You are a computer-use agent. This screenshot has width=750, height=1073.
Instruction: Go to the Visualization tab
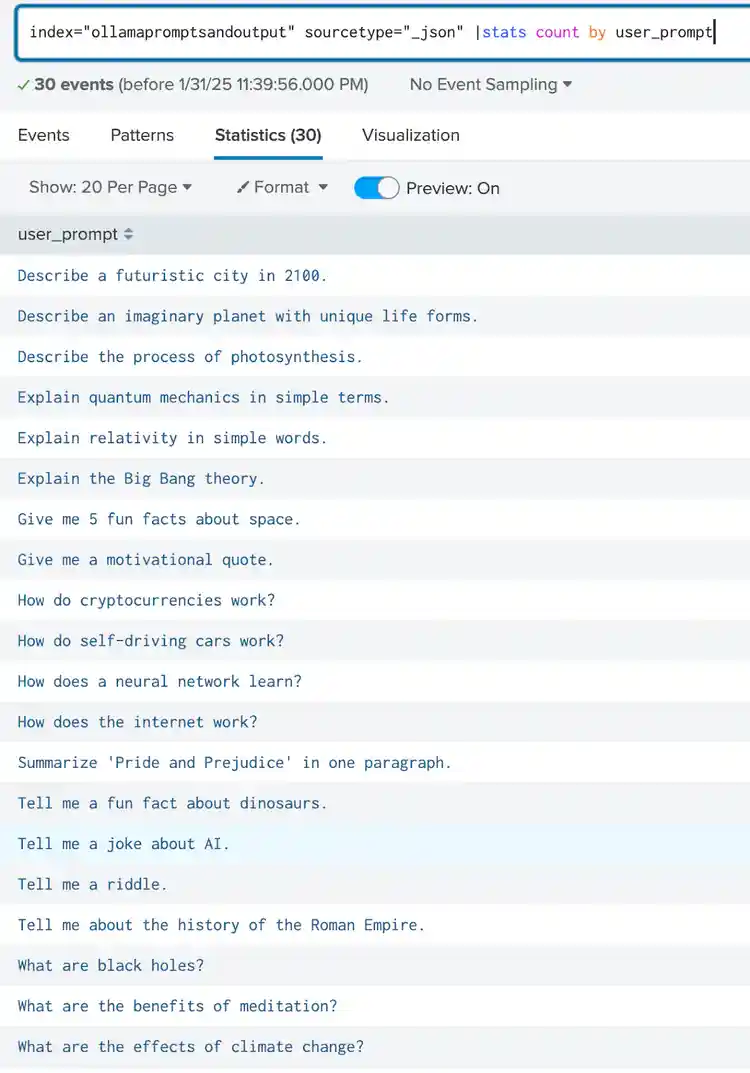(411, 135)
